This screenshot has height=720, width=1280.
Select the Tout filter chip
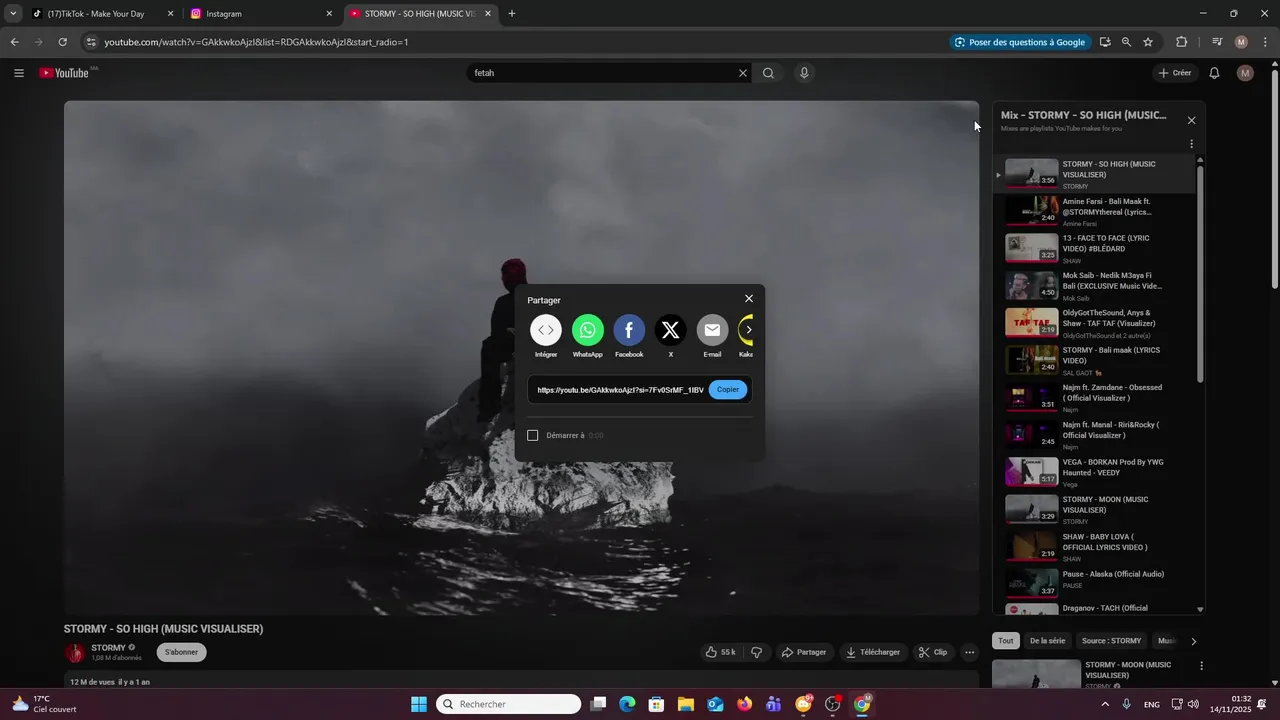(x=1006, y=641)
